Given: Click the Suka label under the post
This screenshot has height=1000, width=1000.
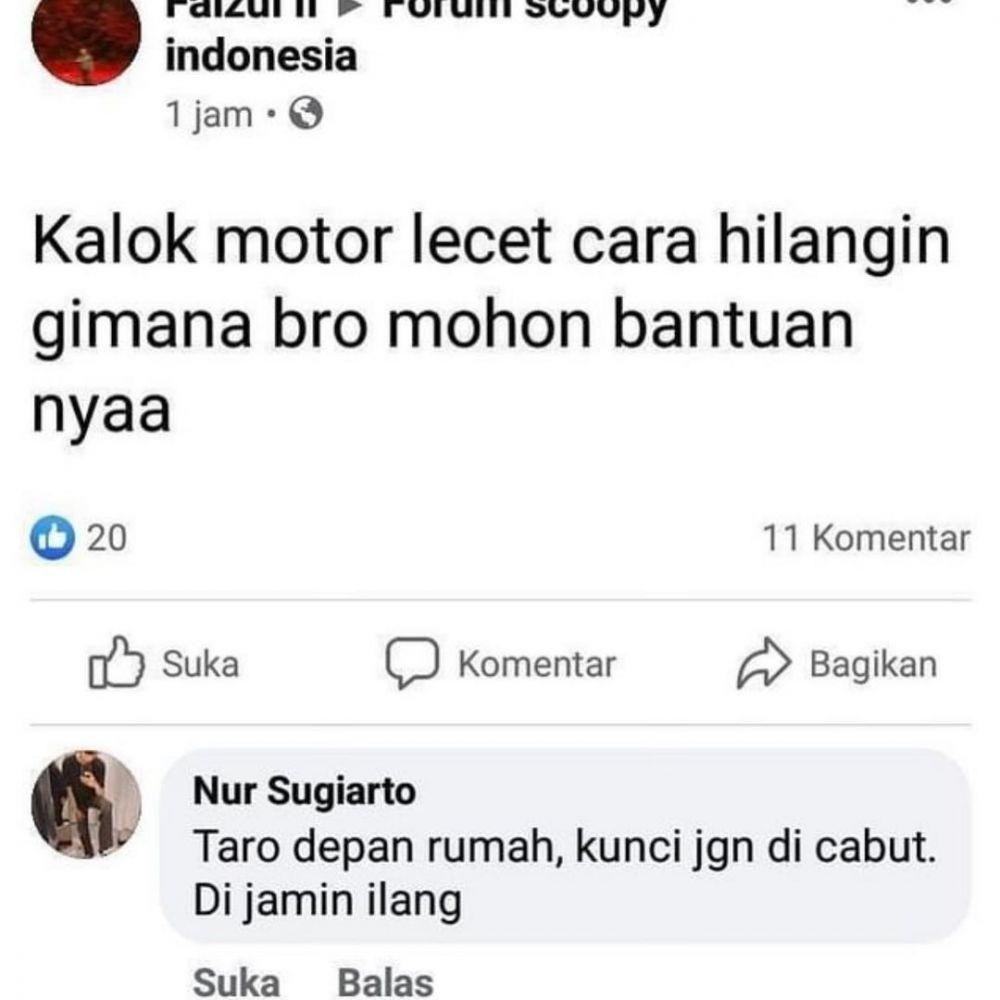Looking at the screenshot, I should [200, 664].
